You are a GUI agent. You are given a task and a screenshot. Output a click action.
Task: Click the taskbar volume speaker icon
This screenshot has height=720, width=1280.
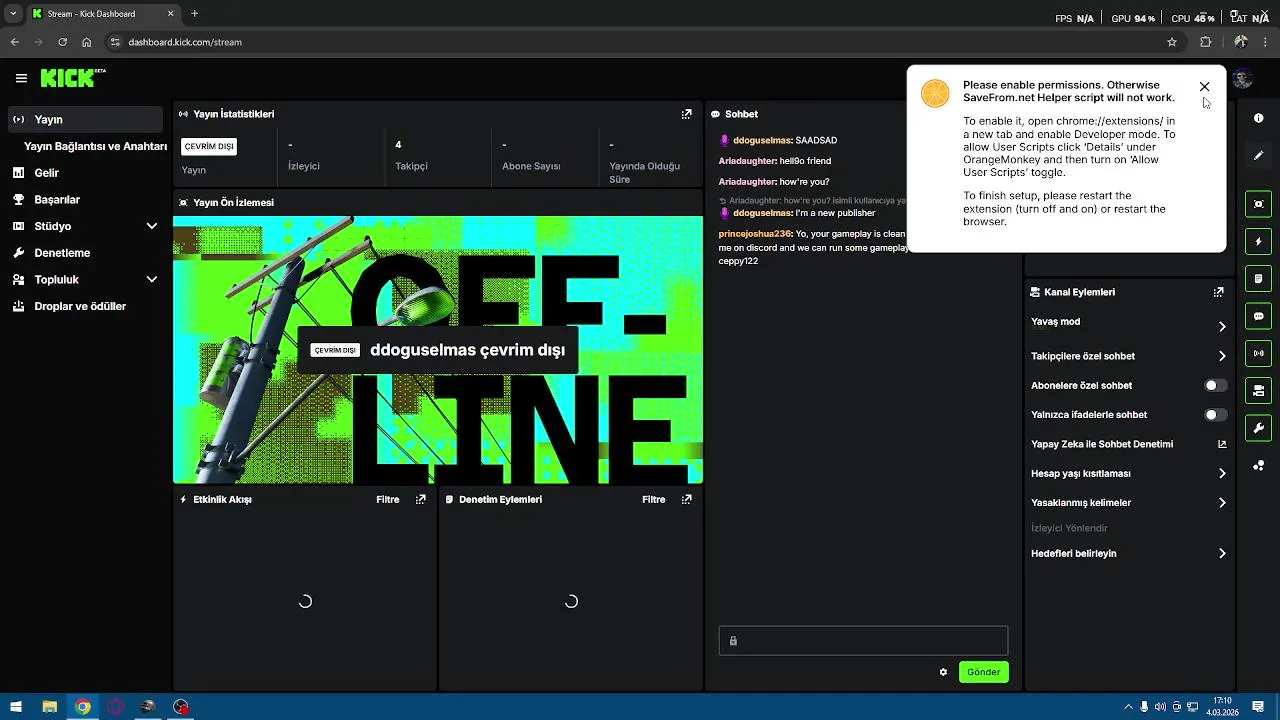pos(1160,707)
